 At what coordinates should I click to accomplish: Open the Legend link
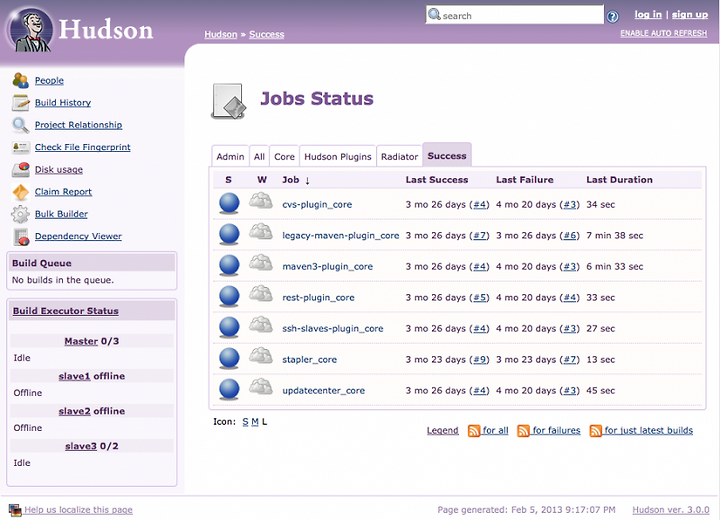point(443,430)
